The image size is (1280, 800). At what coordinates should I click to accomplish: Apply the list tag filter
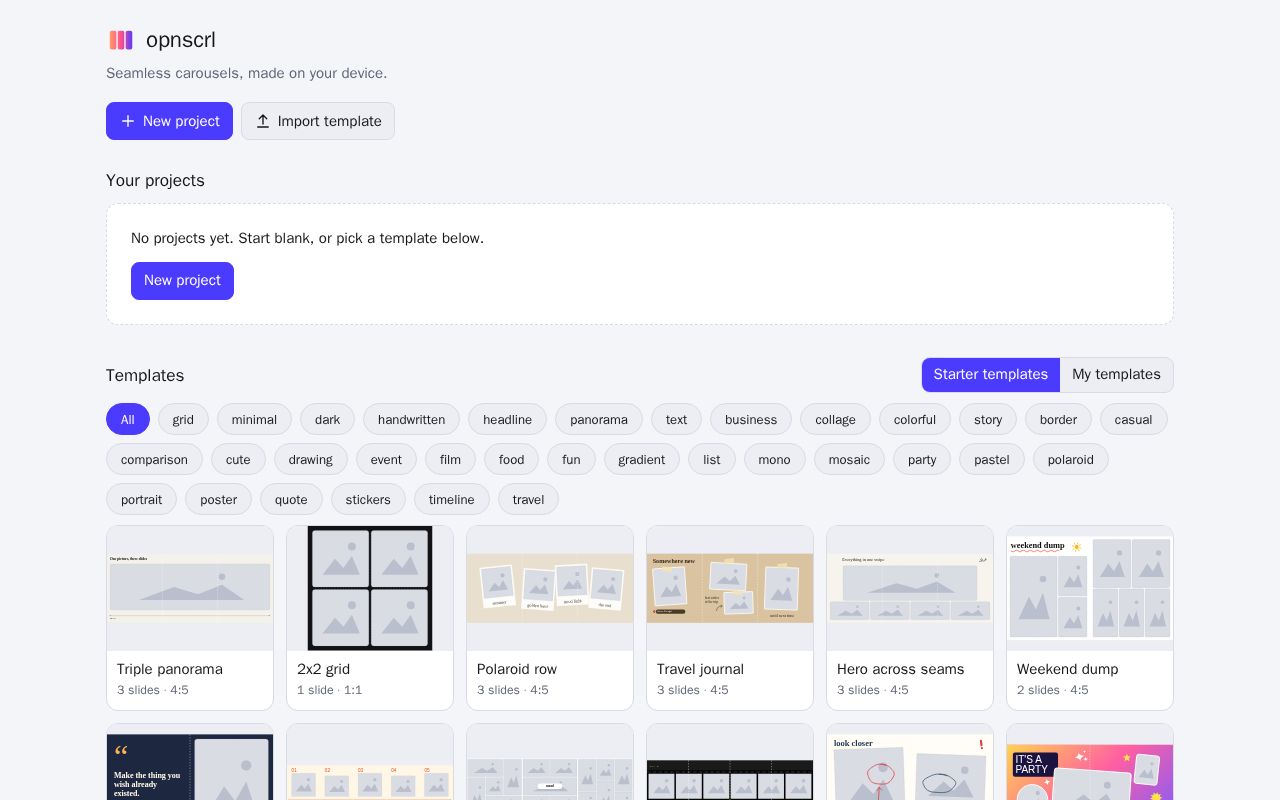(712, 459)
